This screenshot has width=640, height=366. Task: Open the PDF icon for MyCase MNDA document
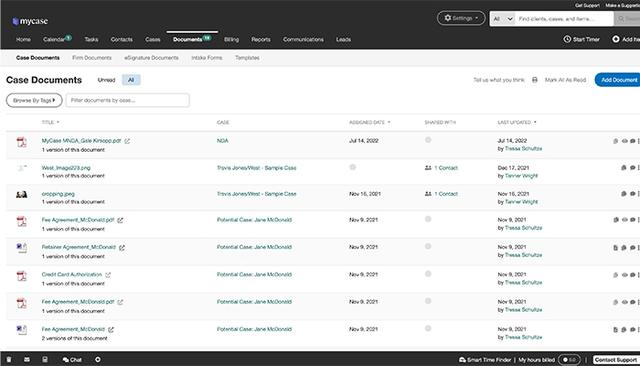pyautogui.click(x=22, y=142)
